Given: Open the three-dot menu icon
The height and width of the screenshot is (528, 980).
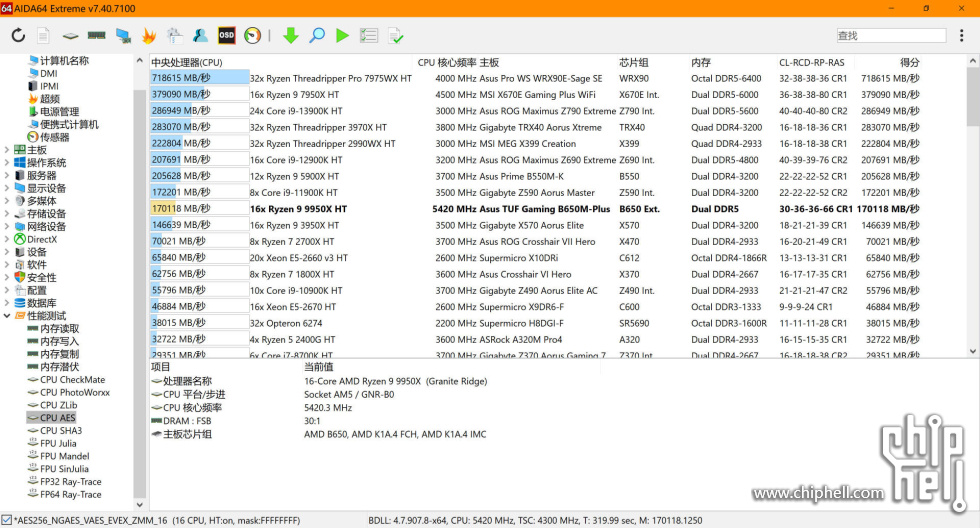Looking at the screenshot, I should pyautogui.click(x=961, y=36).
